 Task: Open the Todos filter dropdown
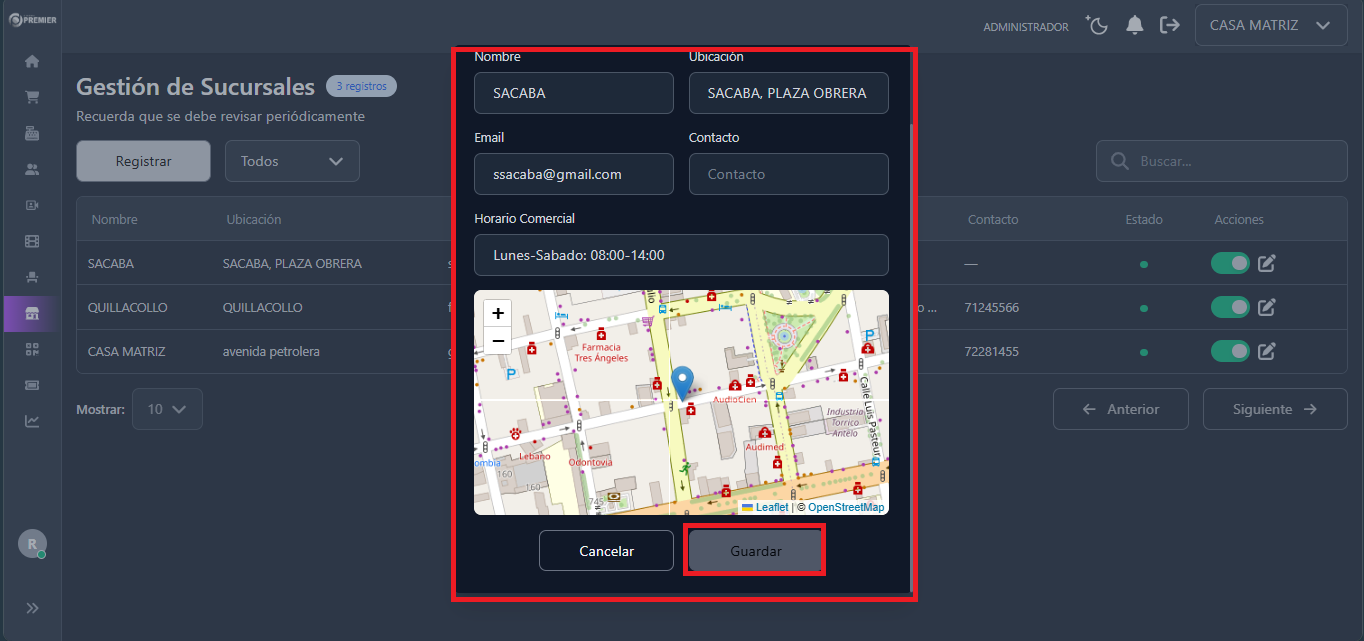point(292,161)
